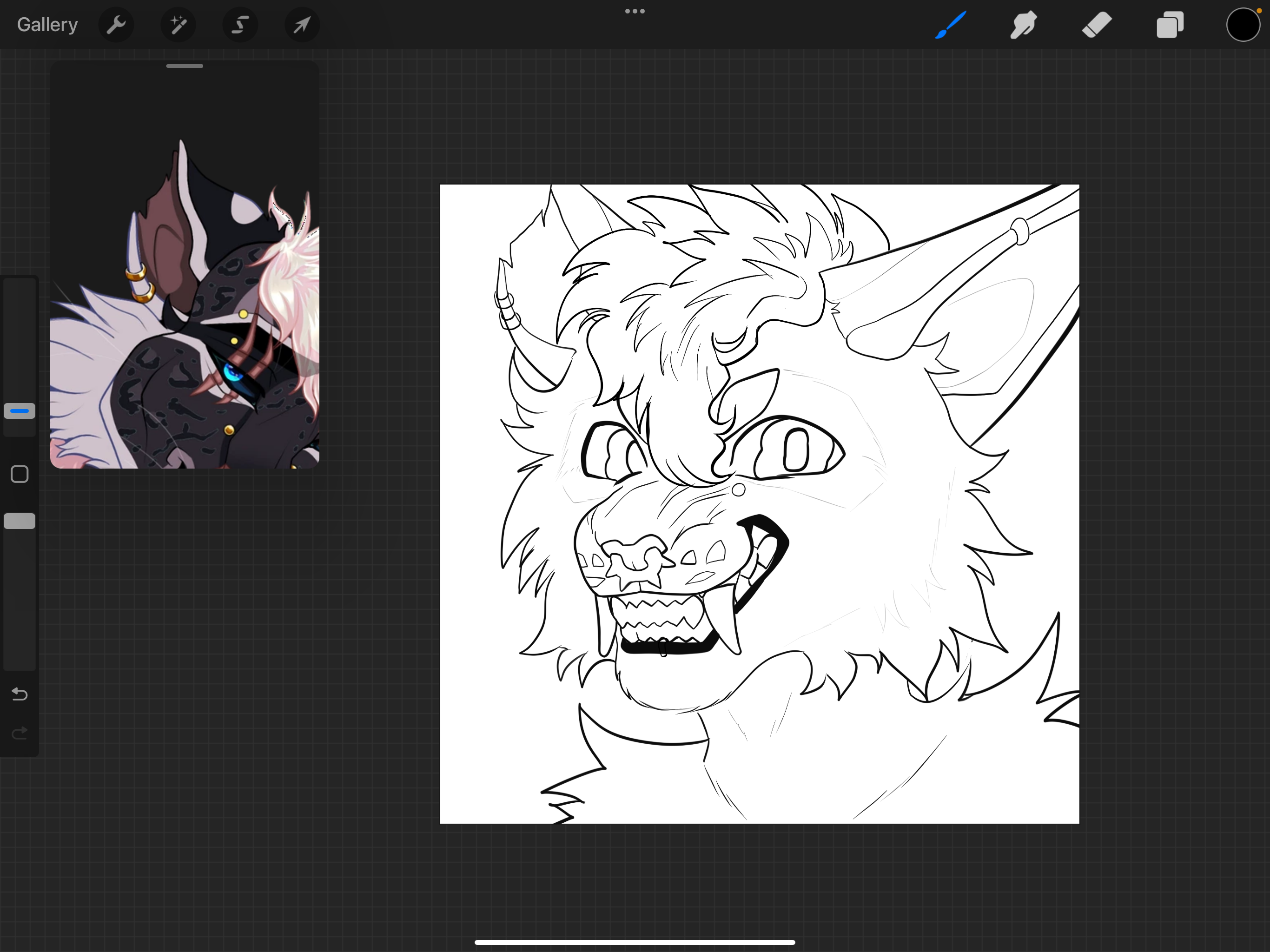
Task: Select the Eraser tool
Action: (x=1097, y=25)
